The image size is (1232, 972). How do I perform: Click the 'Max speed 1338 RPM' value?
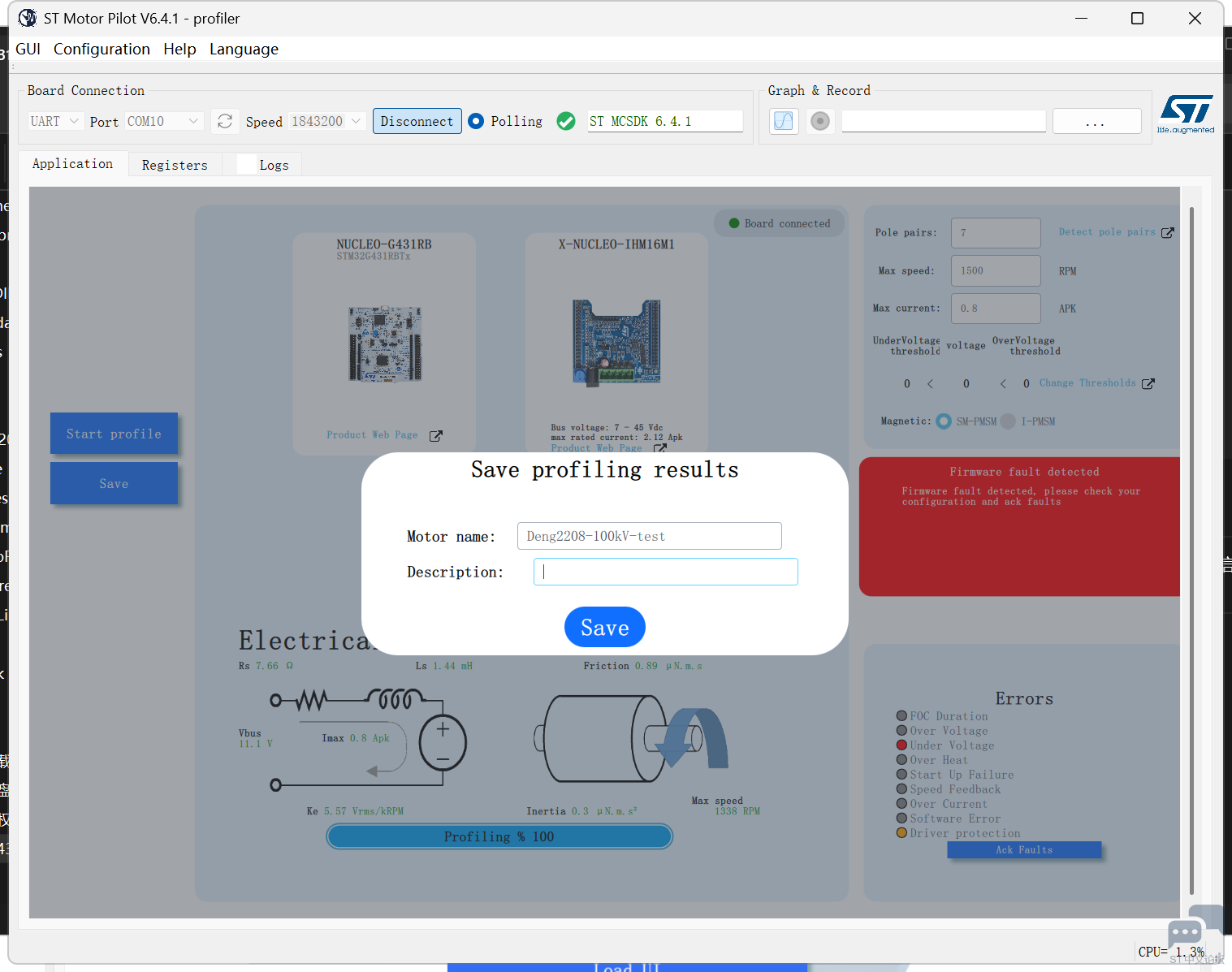[x=726, y=806]
